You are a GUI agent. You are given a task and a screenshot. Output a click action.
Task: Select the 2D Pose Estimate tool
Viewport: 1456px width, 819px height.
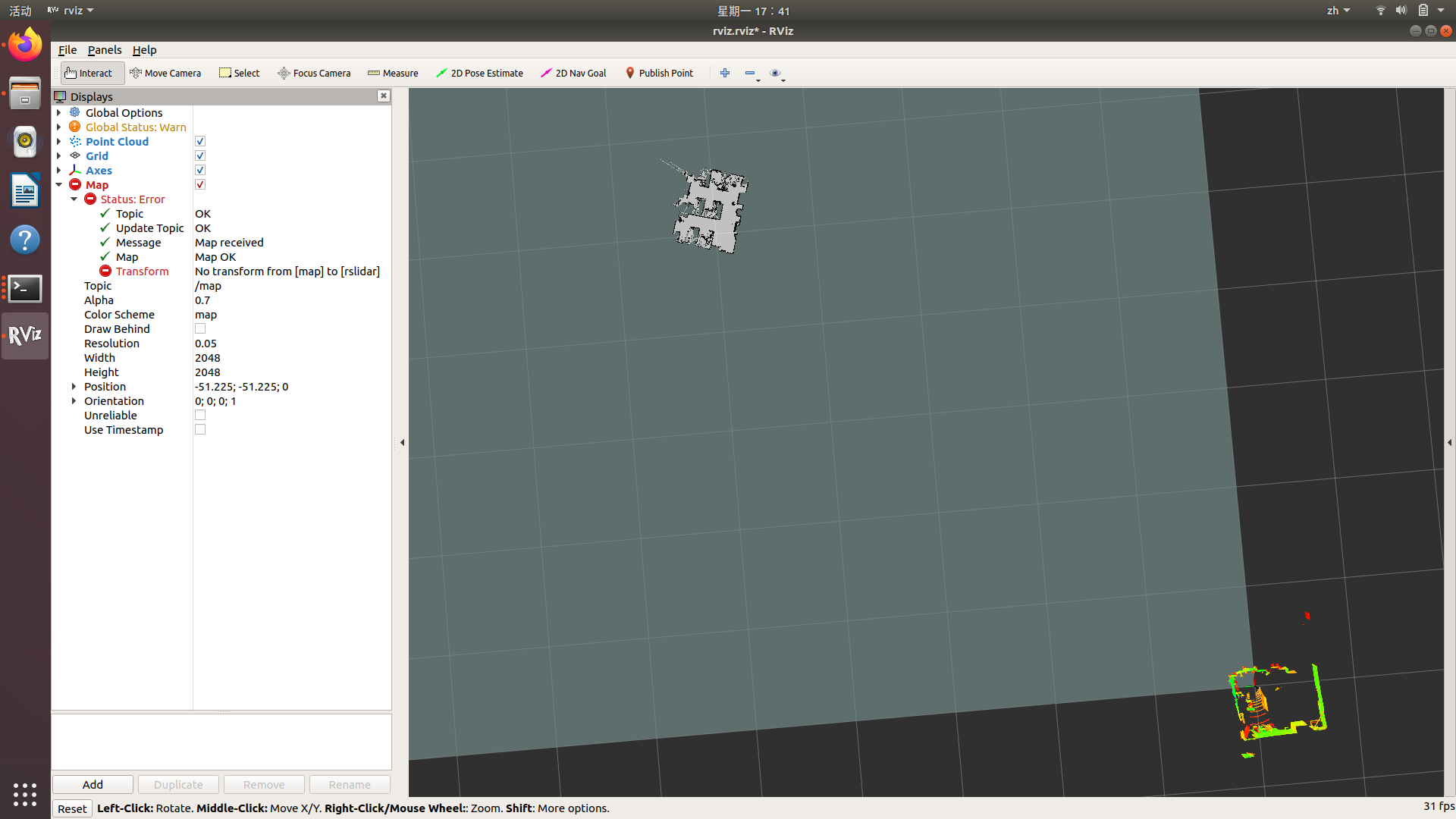point(480,72)
